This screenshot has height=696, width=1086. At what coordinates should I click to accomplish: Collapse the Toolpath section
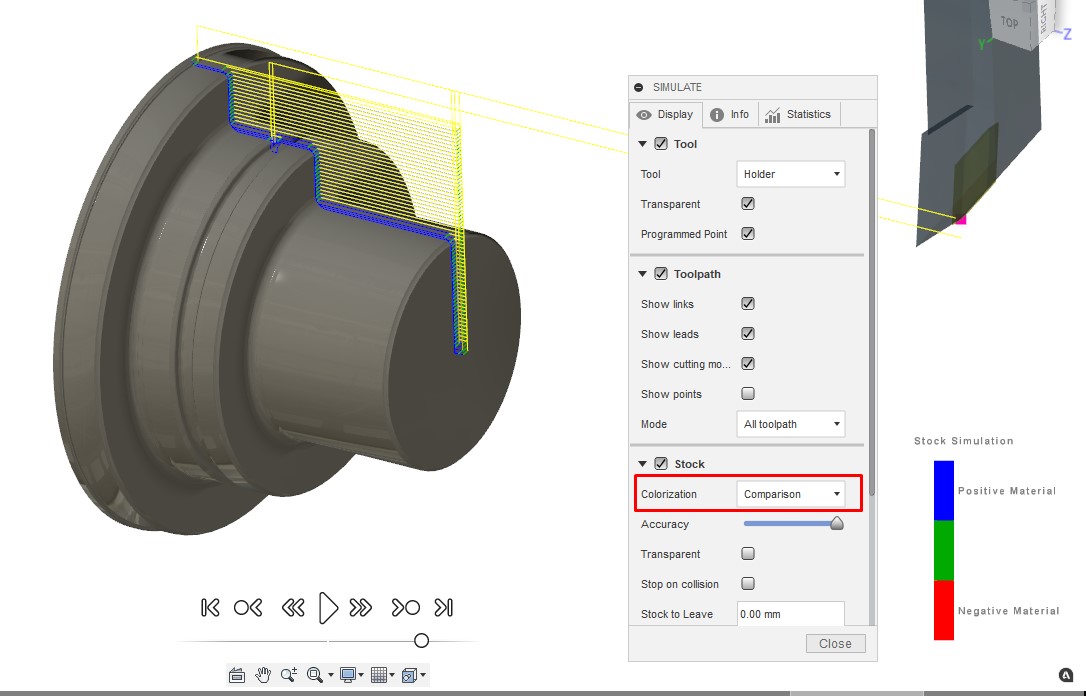pyautogui.click(x=641, y=273)
